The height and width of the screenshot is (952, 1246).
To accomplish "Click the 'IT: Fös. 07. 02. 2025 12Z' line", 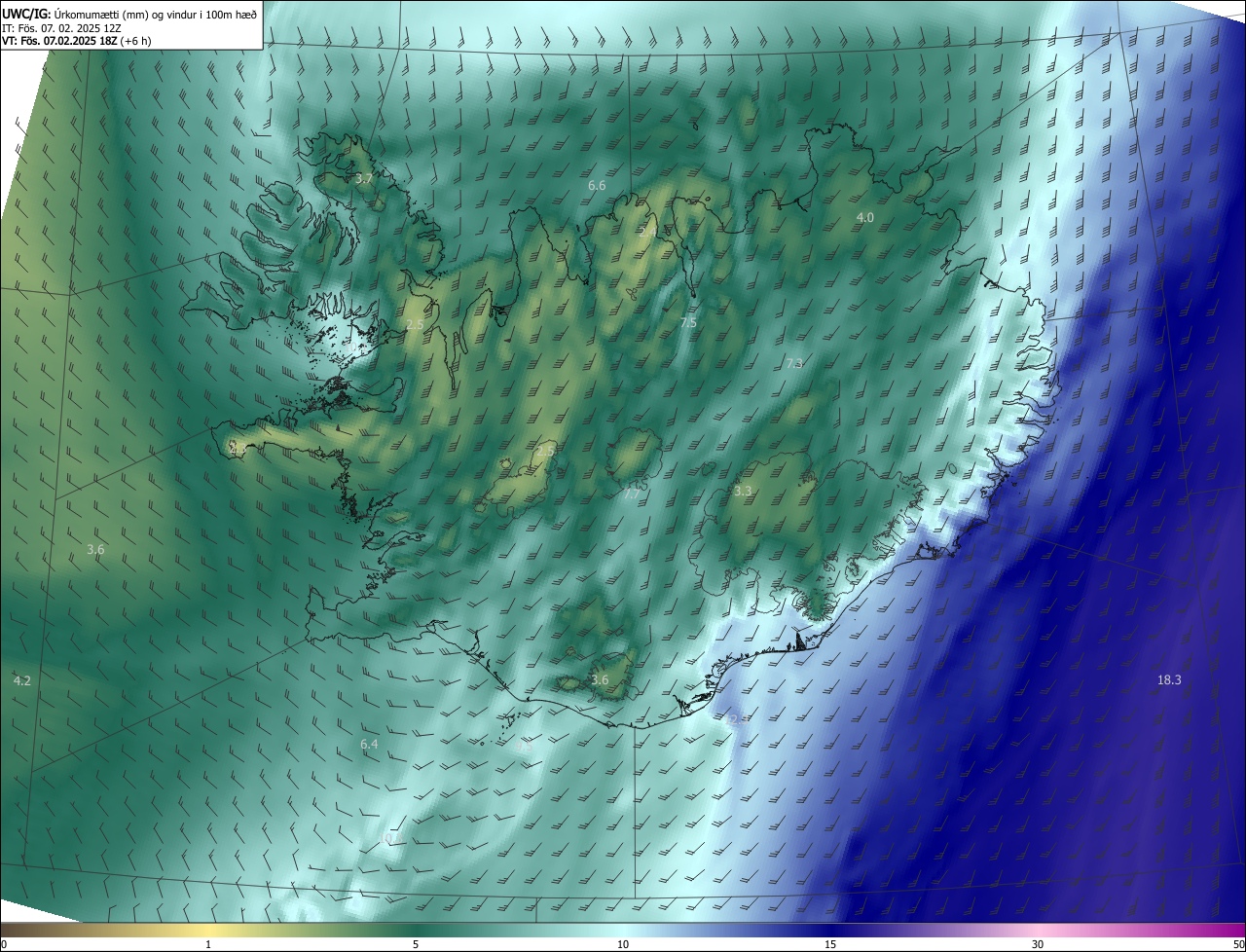I will point(61,27).
